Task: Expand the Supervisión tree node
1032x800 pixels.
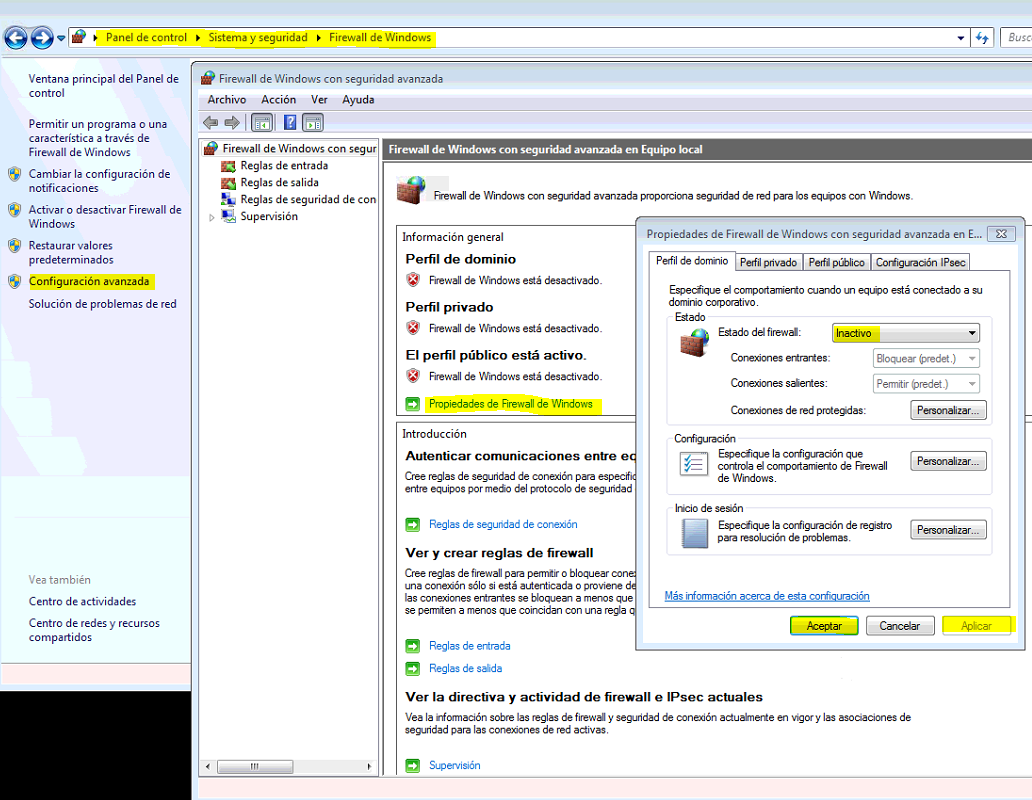Action: 213,216
